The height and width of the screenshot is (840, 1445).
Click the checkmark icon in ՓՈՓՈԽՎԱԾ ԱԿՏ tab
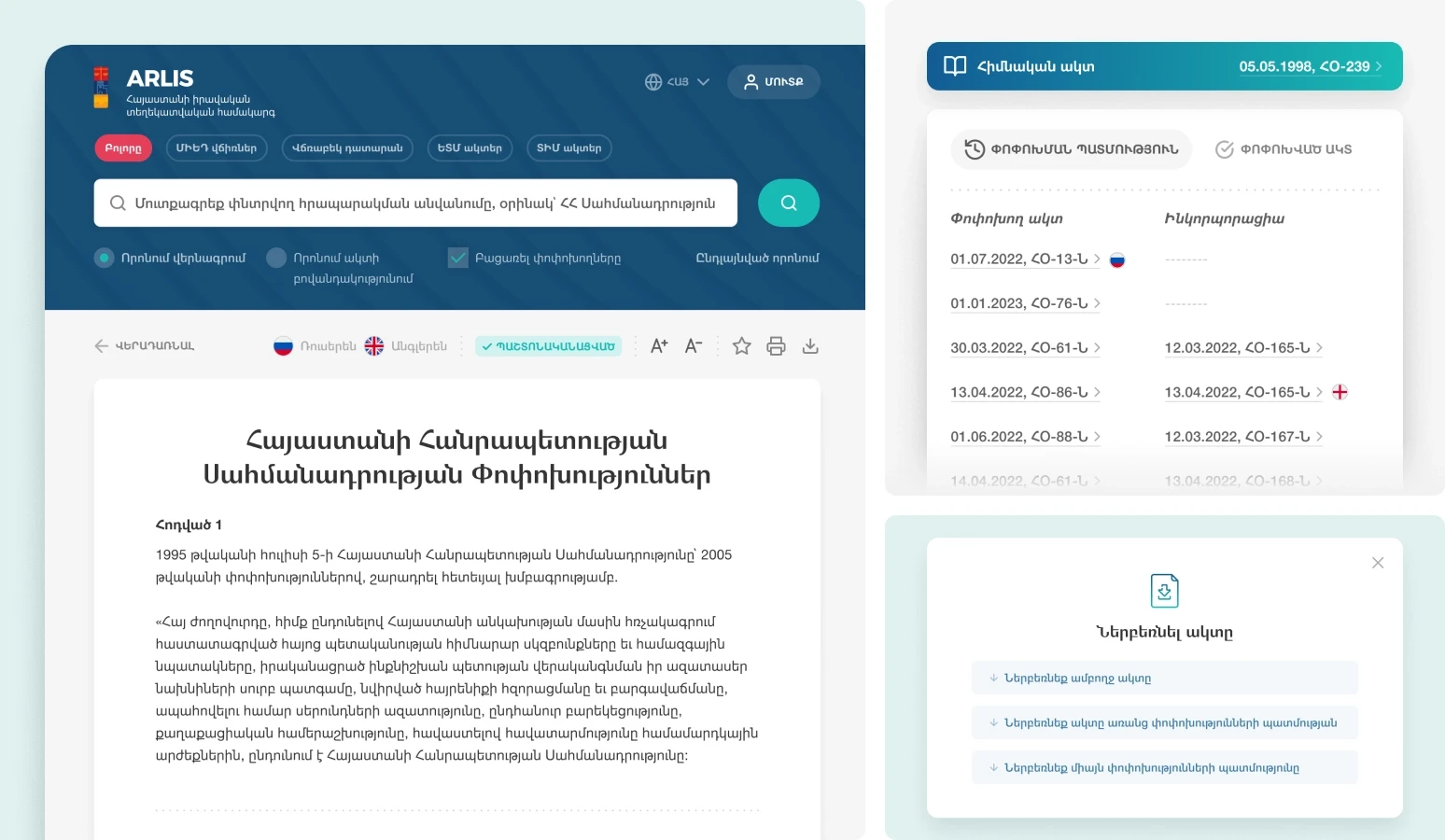(1225, 149)
